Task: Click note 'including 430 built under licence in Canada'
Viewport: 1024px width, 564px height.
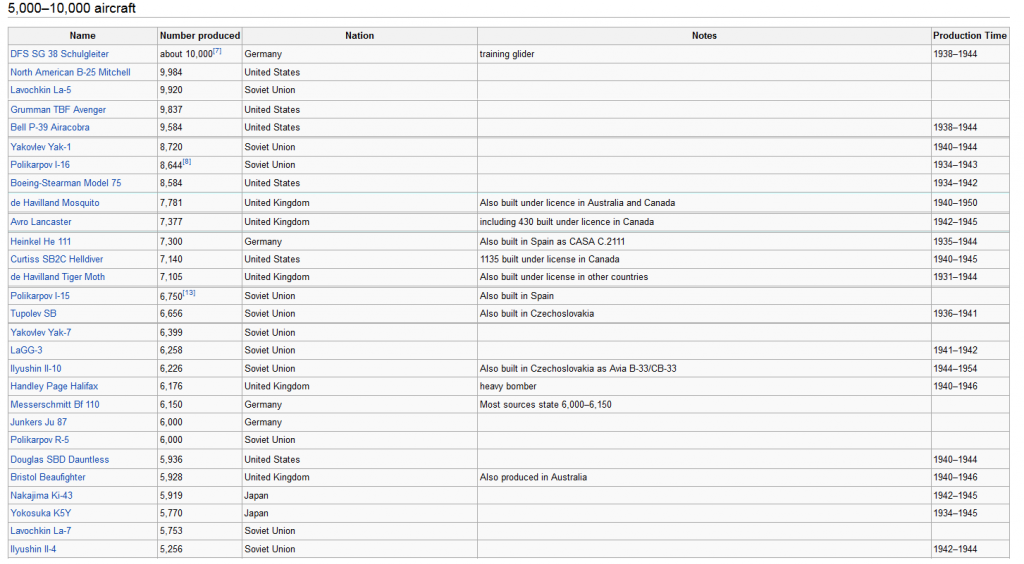Action: [x=567, y=222]
